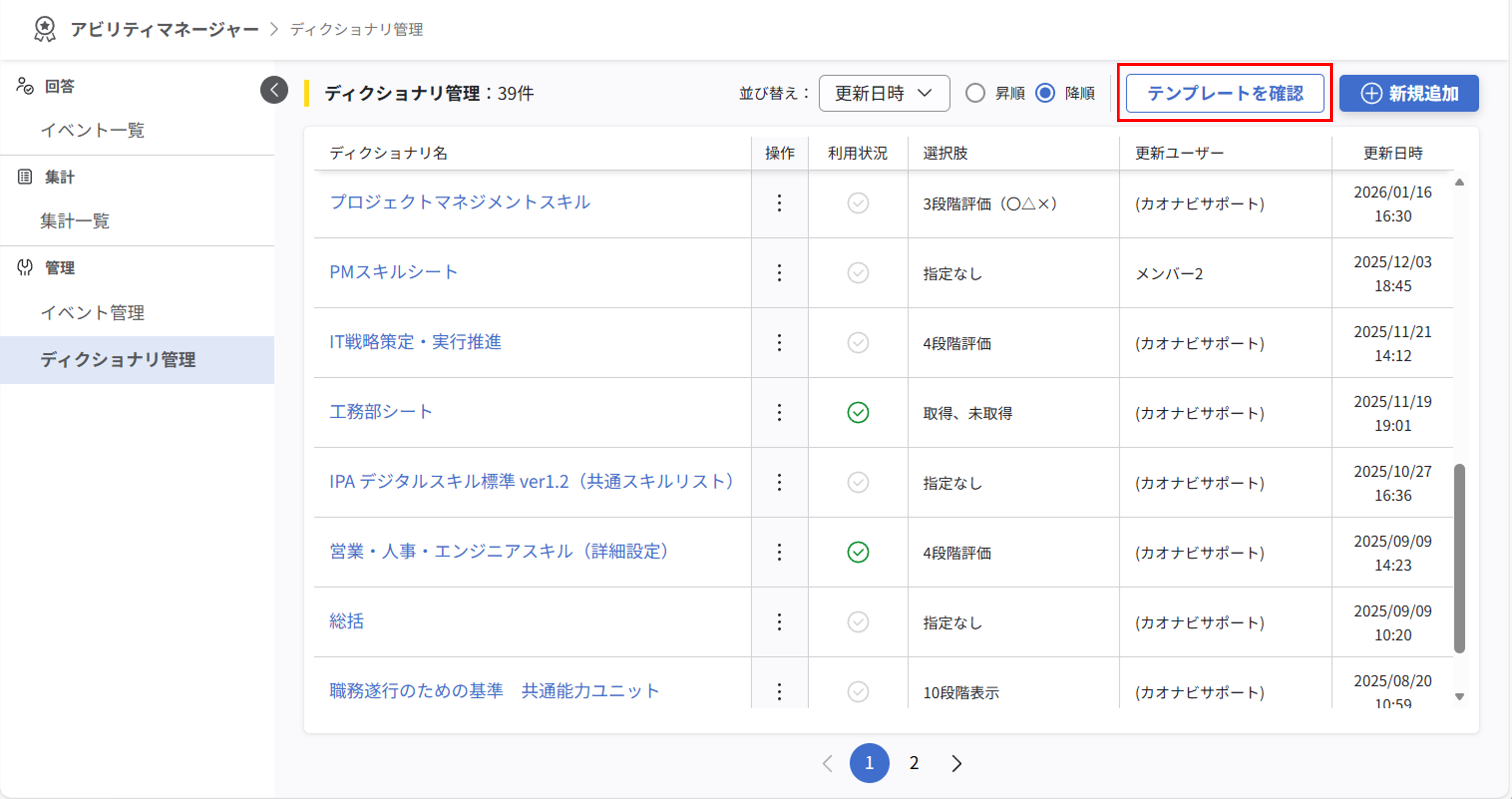The width and height of the screenshot is (1512, 799).
Task: Open the PMスキルシート dictionary link
Action: (x=394, y=272)
